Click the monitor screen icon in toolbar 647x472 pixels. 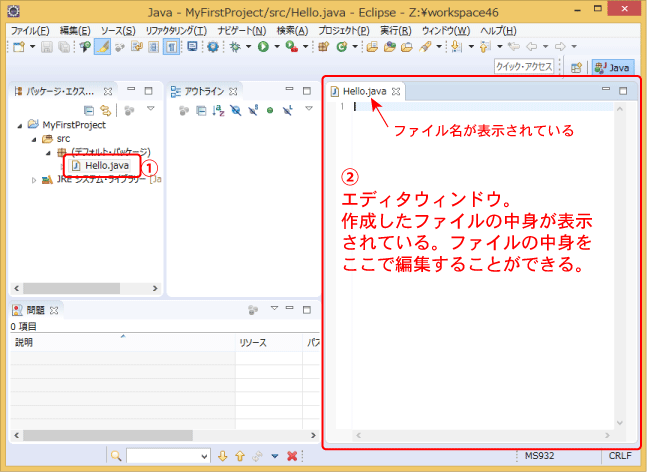pyautogui.click(x=192, y=47)
